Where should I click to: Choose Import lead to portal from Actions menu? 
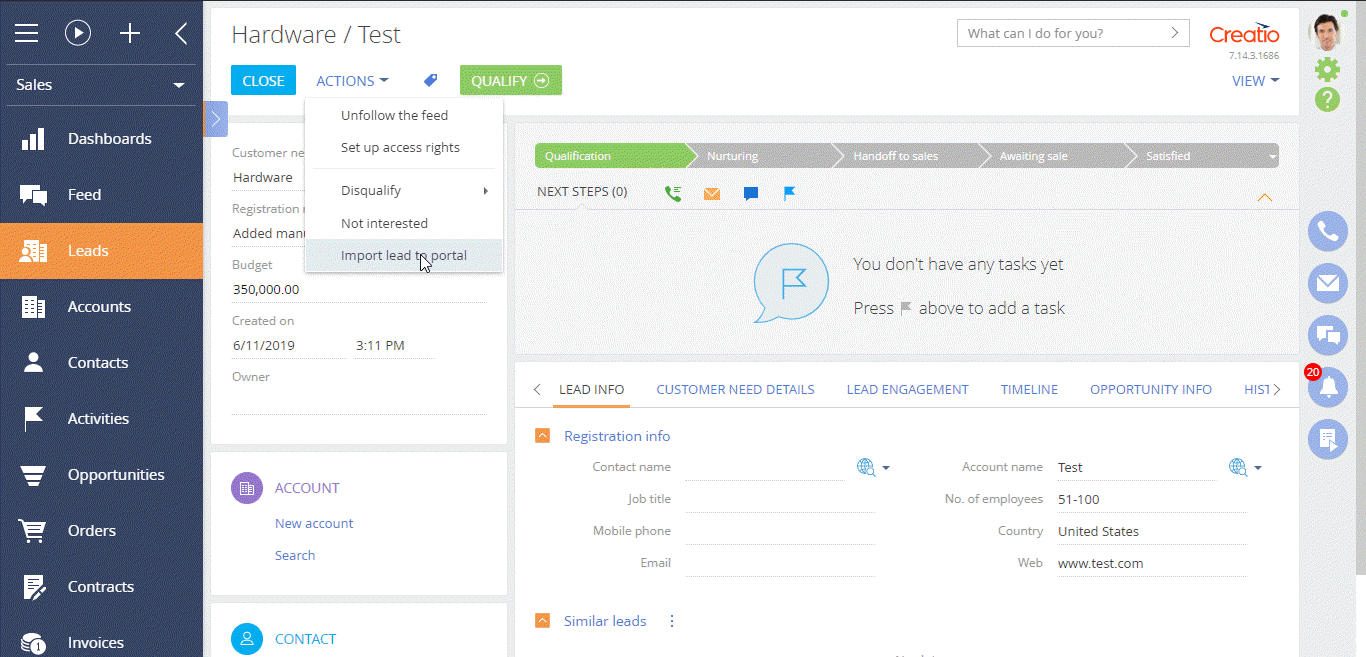pos(404,255)
